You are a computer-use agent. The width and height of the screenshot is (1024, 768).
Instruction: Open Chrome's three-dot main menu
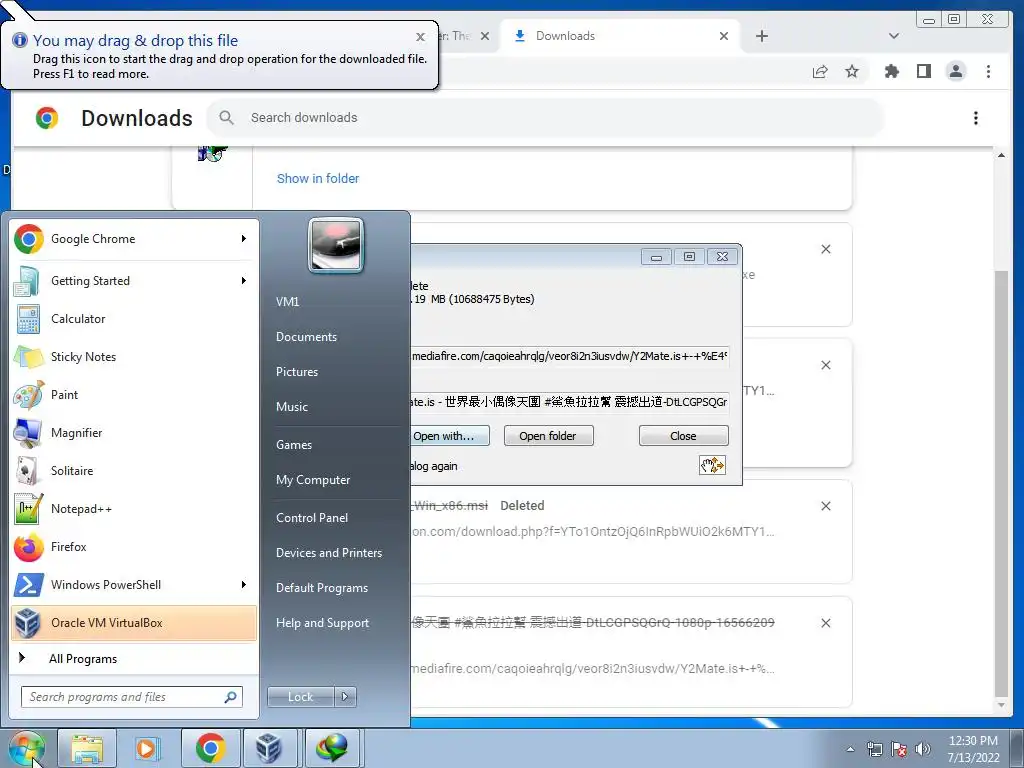click(988, 71)
